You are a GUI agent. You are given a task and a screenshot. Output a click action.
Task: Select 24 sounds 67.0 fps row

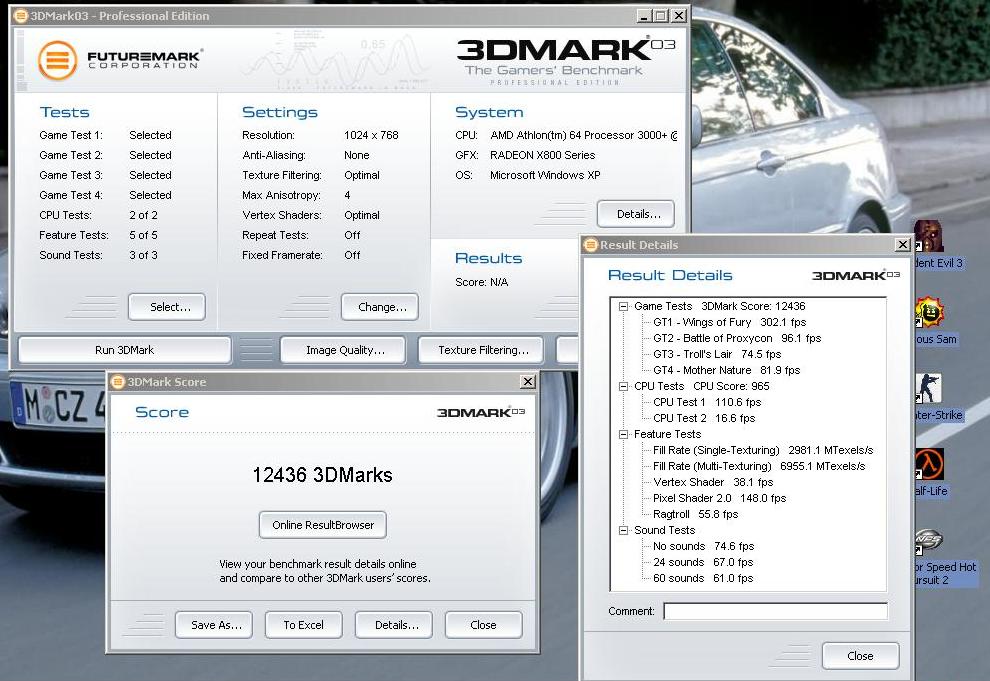click(x=703, y=562)
